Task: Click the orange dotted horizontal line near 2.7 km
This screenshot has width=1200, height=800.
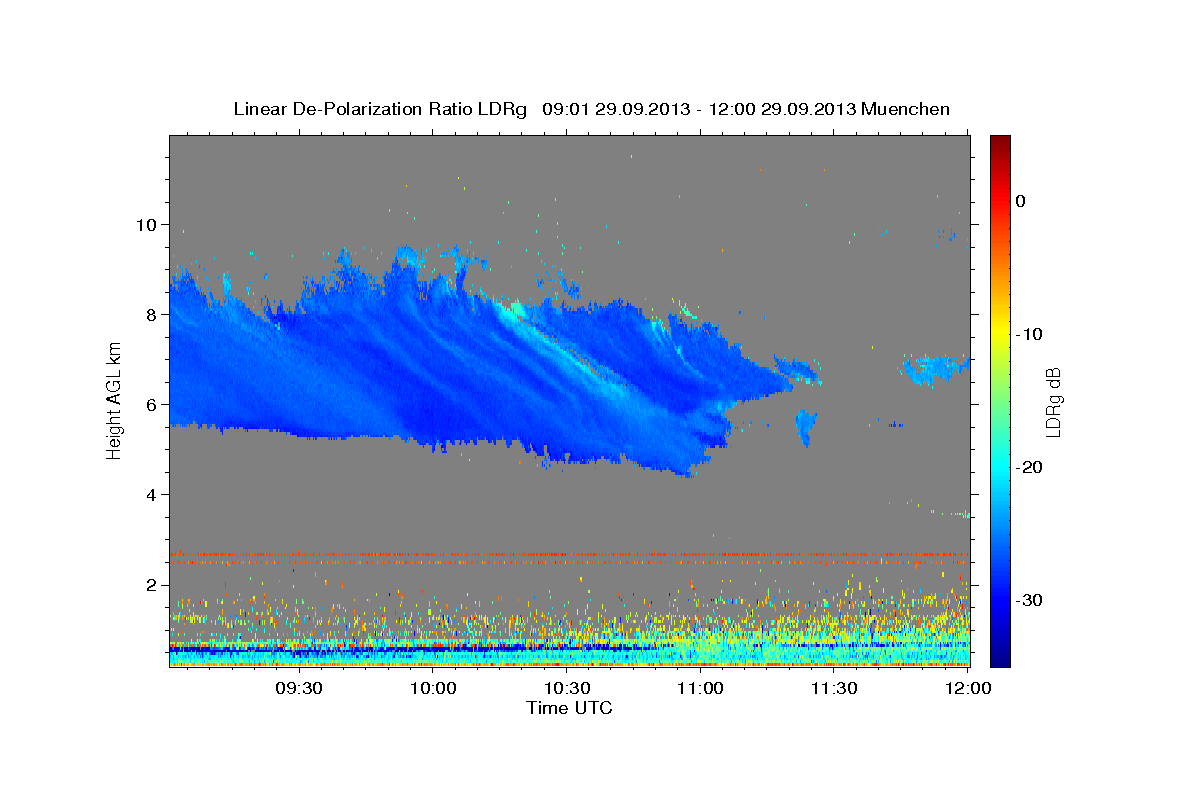Action: tap(568, 553)
